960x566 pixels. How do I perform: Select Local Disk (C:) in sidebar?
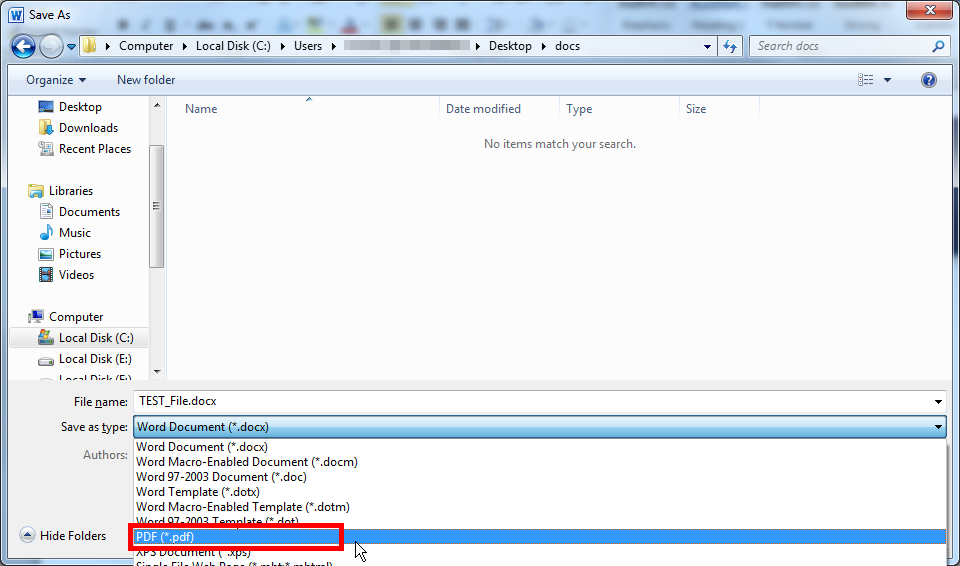pos(95,338)
